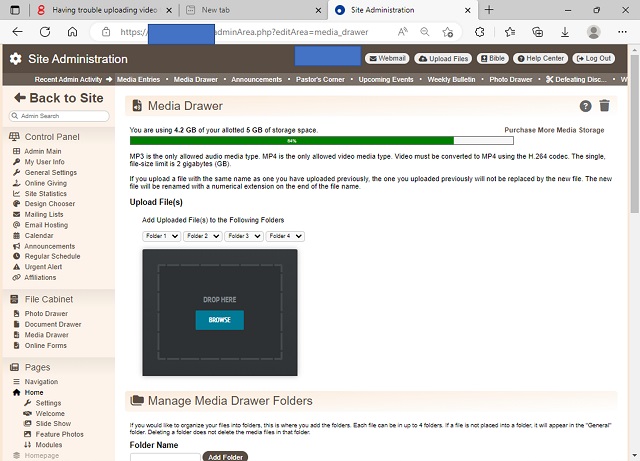Click the BROWSE upload button
This screenshot has width=640, height=461.
click(220, 320)
